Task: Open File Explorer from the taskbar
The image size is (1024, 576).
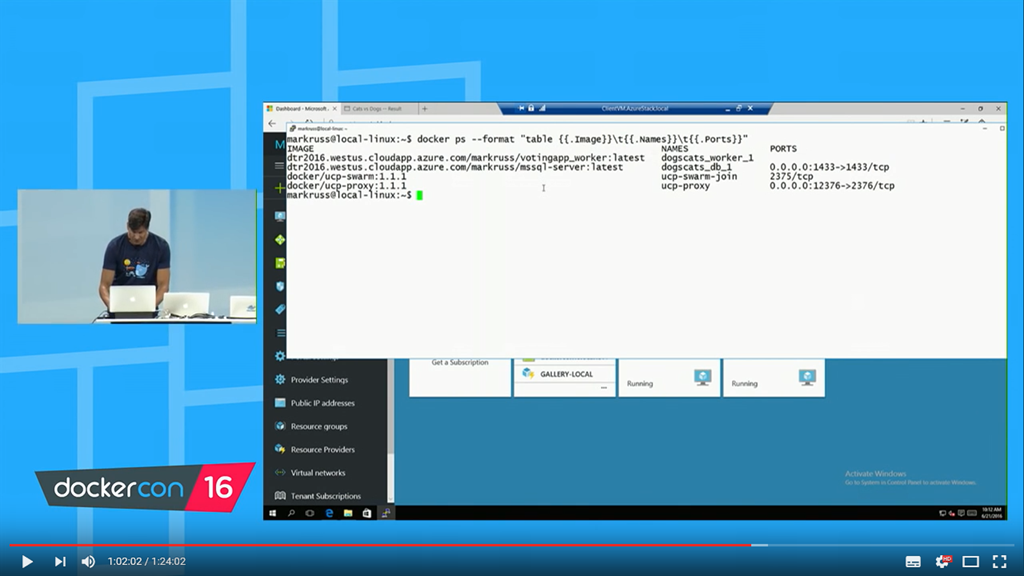Action: coord(348,513)
